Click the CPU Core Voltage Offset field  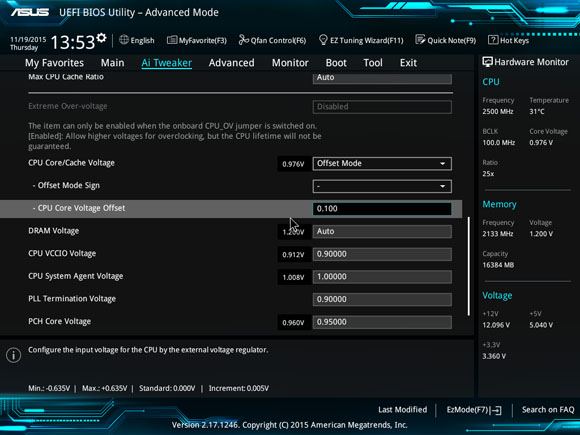(382, 209)
